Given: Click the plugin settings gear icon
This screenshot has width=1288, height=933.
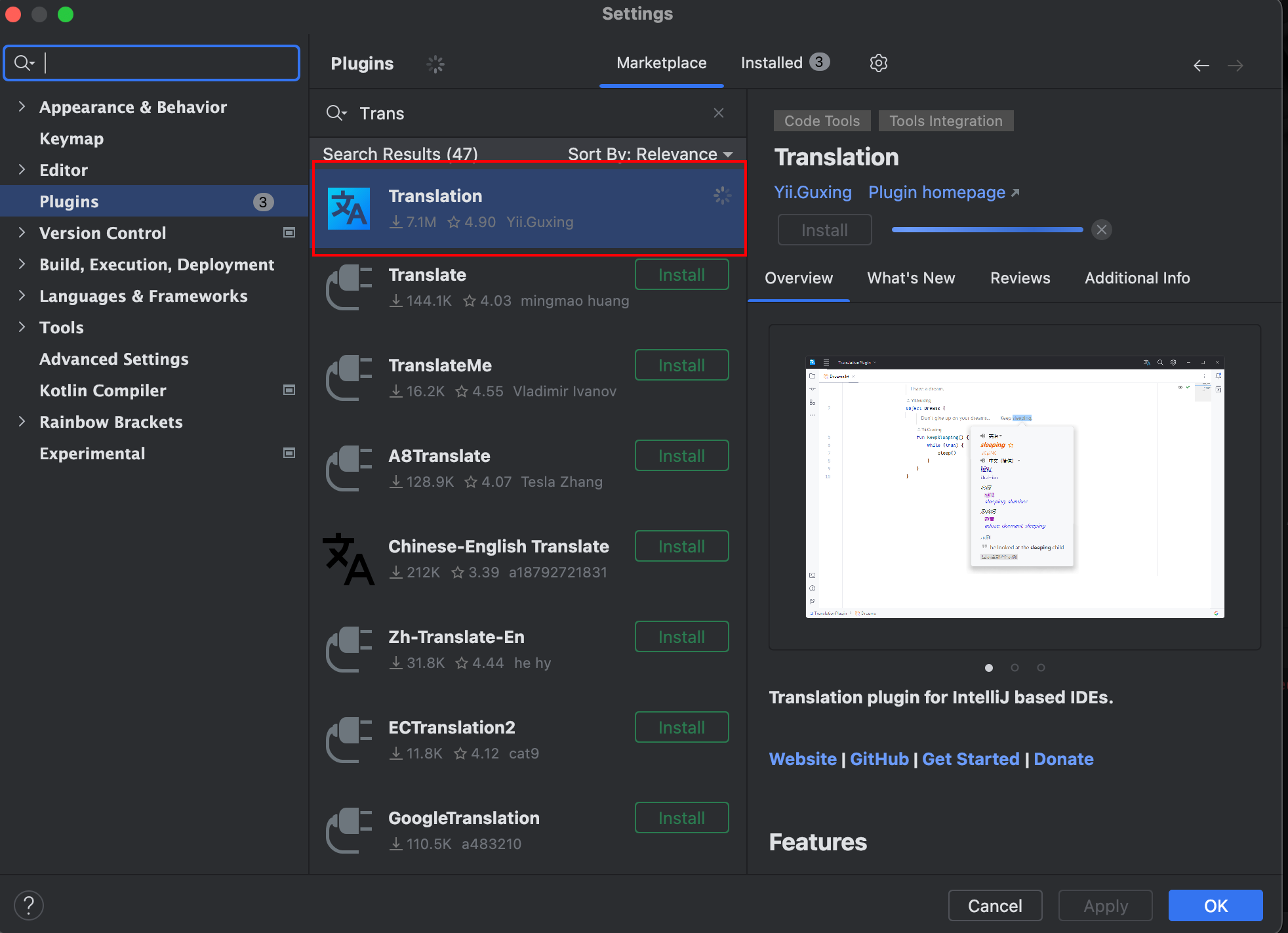Looking at the screenshot, I should tap(878, 63).
